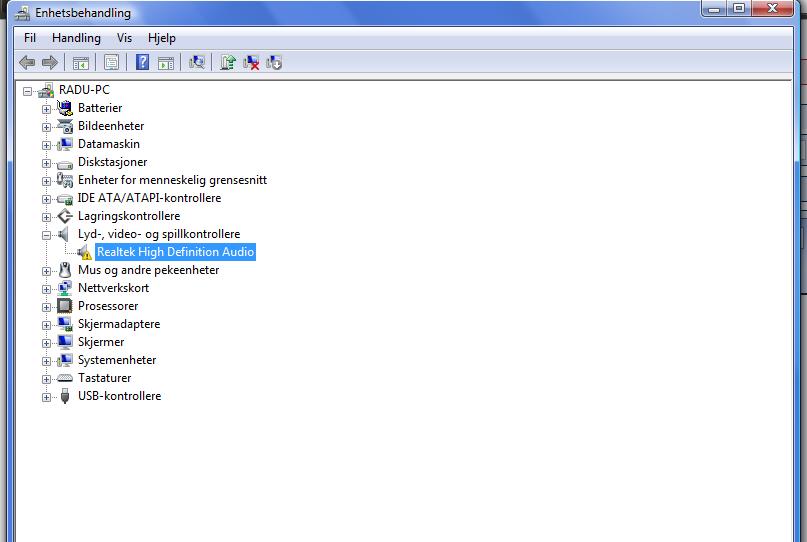Click the Forward arrow toolbar icon
The image size is (807, 542).
click(x=50, y=63)
